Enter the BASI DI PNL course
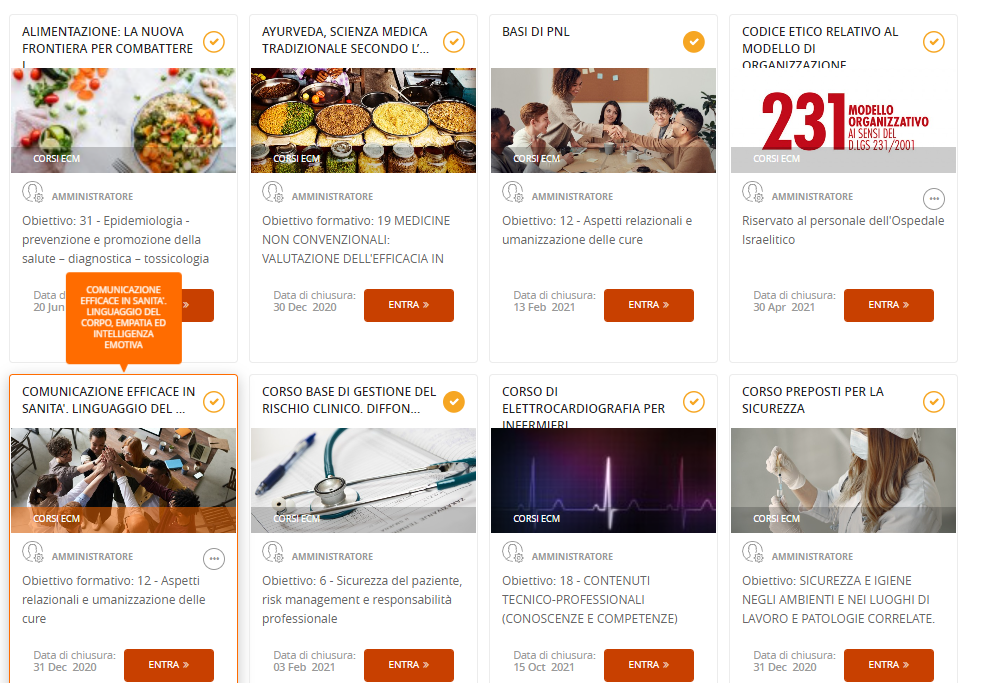Screen dimensions: 989x683 [648, 305]
